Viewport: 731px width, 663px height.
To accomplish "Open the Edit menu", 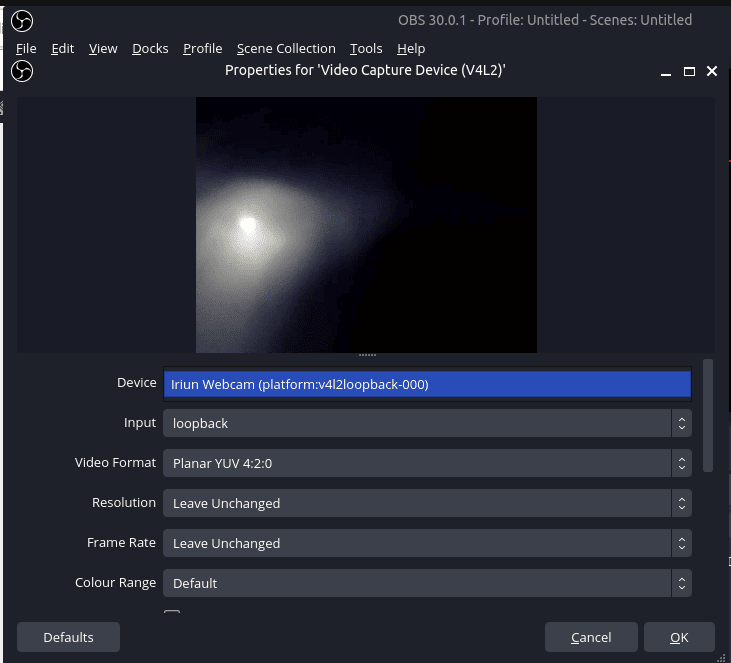I will click(x=62, y=48).
